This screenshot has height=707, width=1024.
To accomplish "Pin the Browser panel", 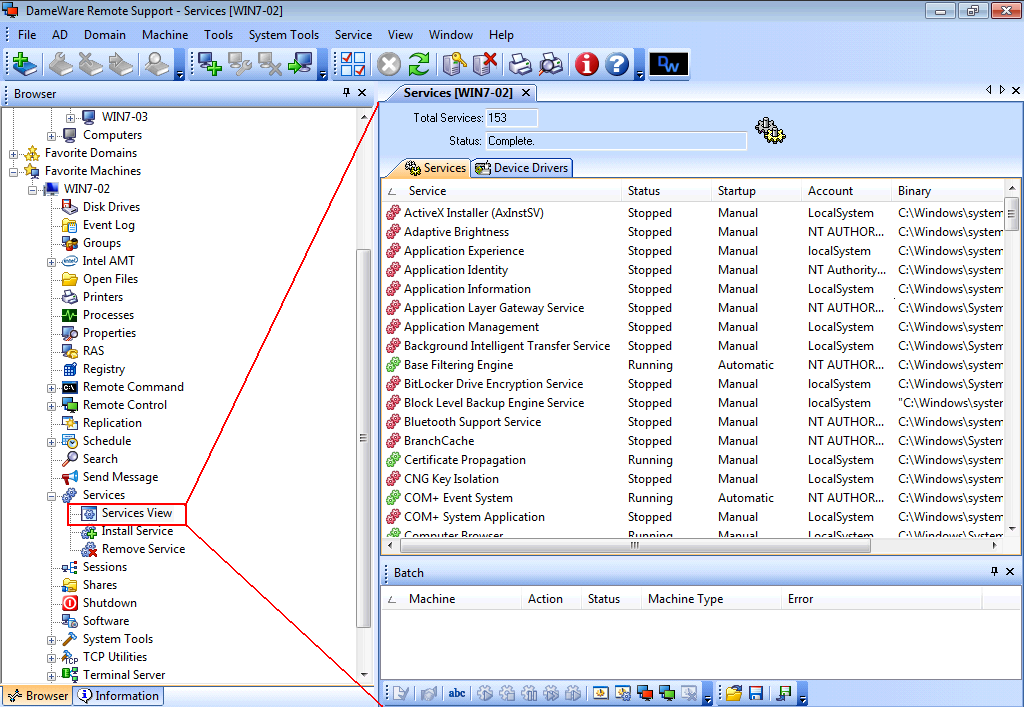I will tap(346, 93).
